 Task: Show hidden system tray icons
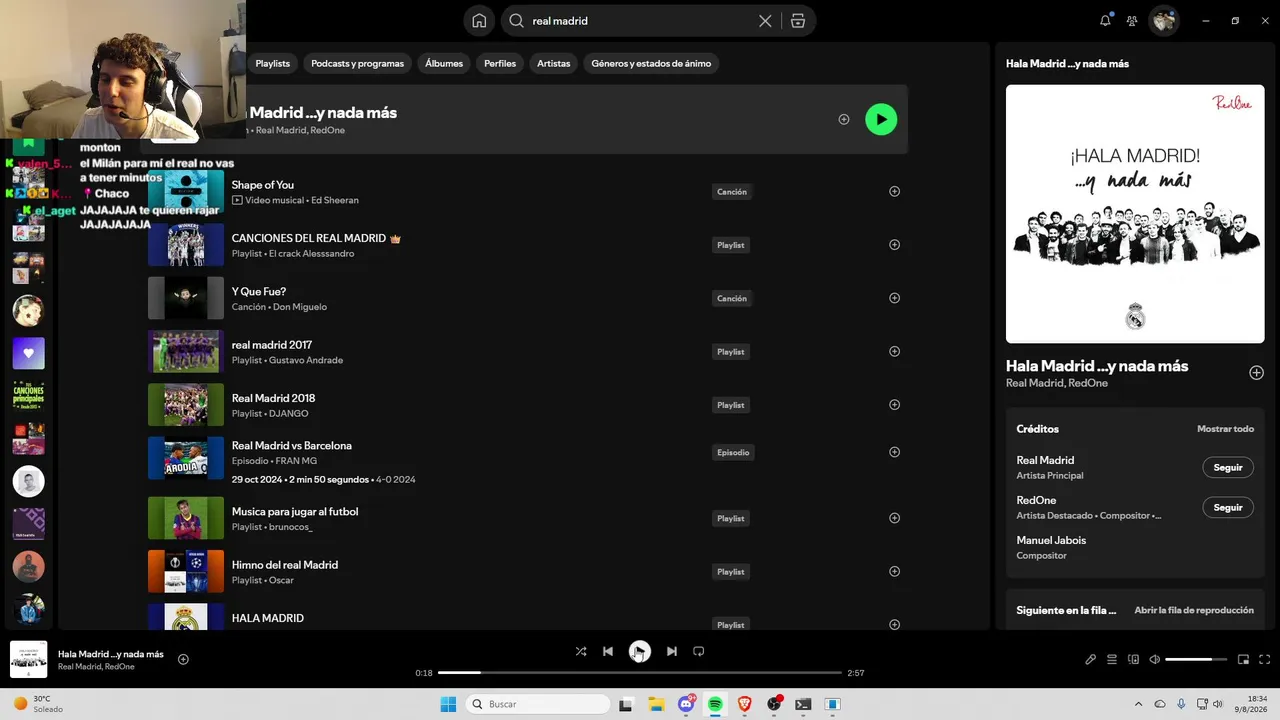point(1138,704)
